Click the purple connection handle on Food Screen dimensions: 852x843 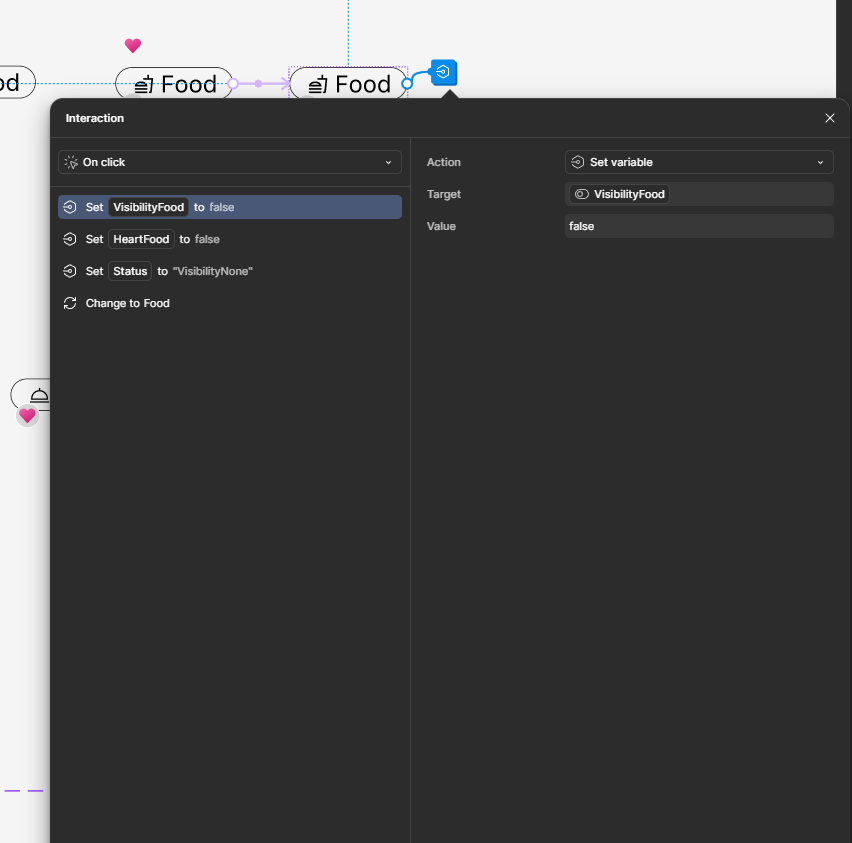(233, 84)
